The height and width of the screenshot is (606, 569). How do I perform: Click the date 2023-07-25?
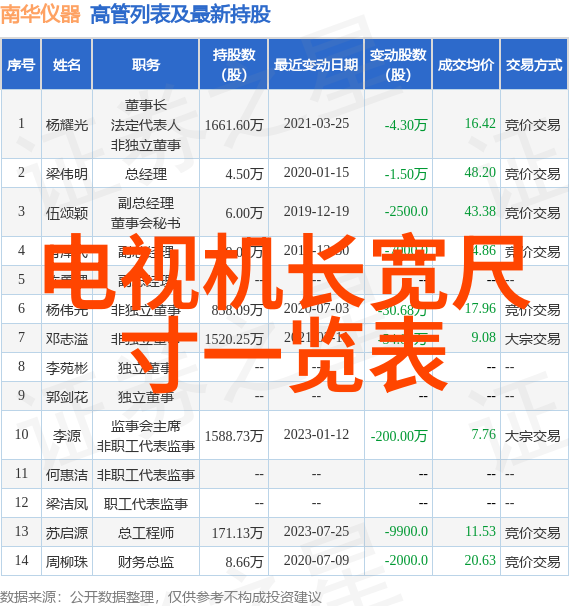[316, 531]
